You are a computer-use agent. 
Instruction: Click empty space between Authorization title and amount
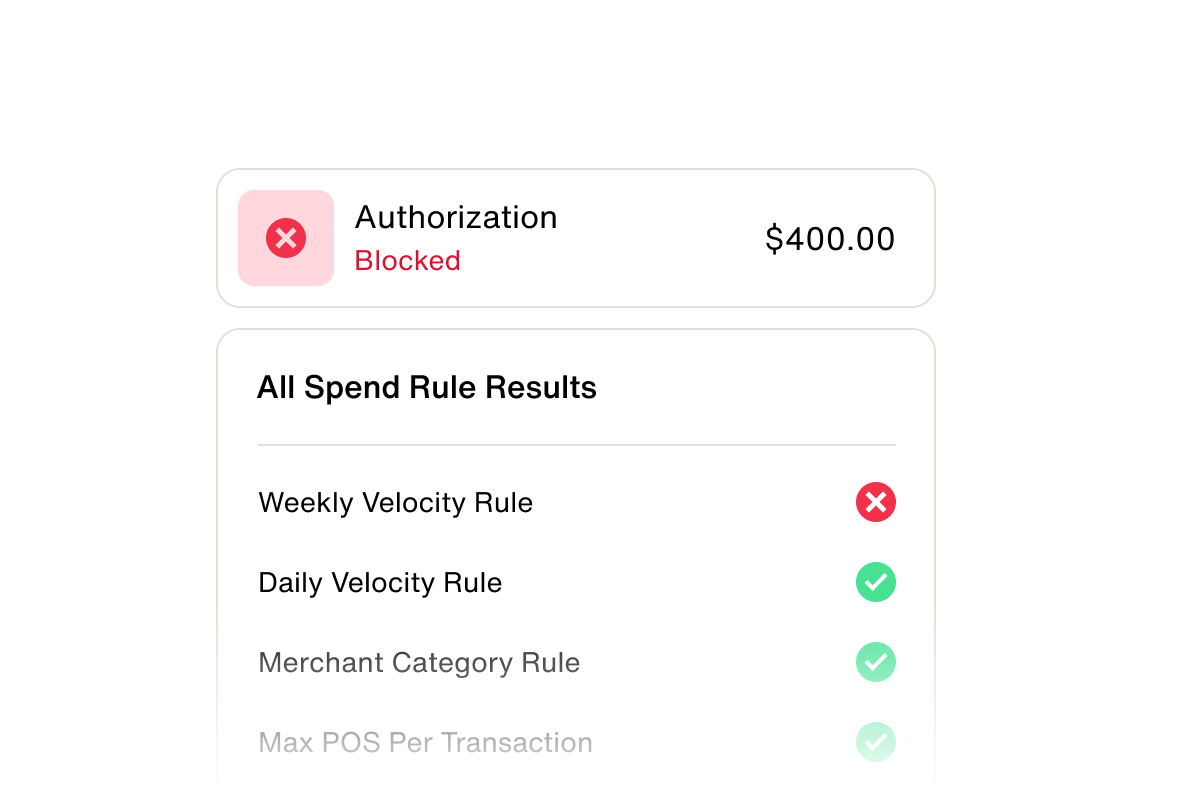[660, 239]
